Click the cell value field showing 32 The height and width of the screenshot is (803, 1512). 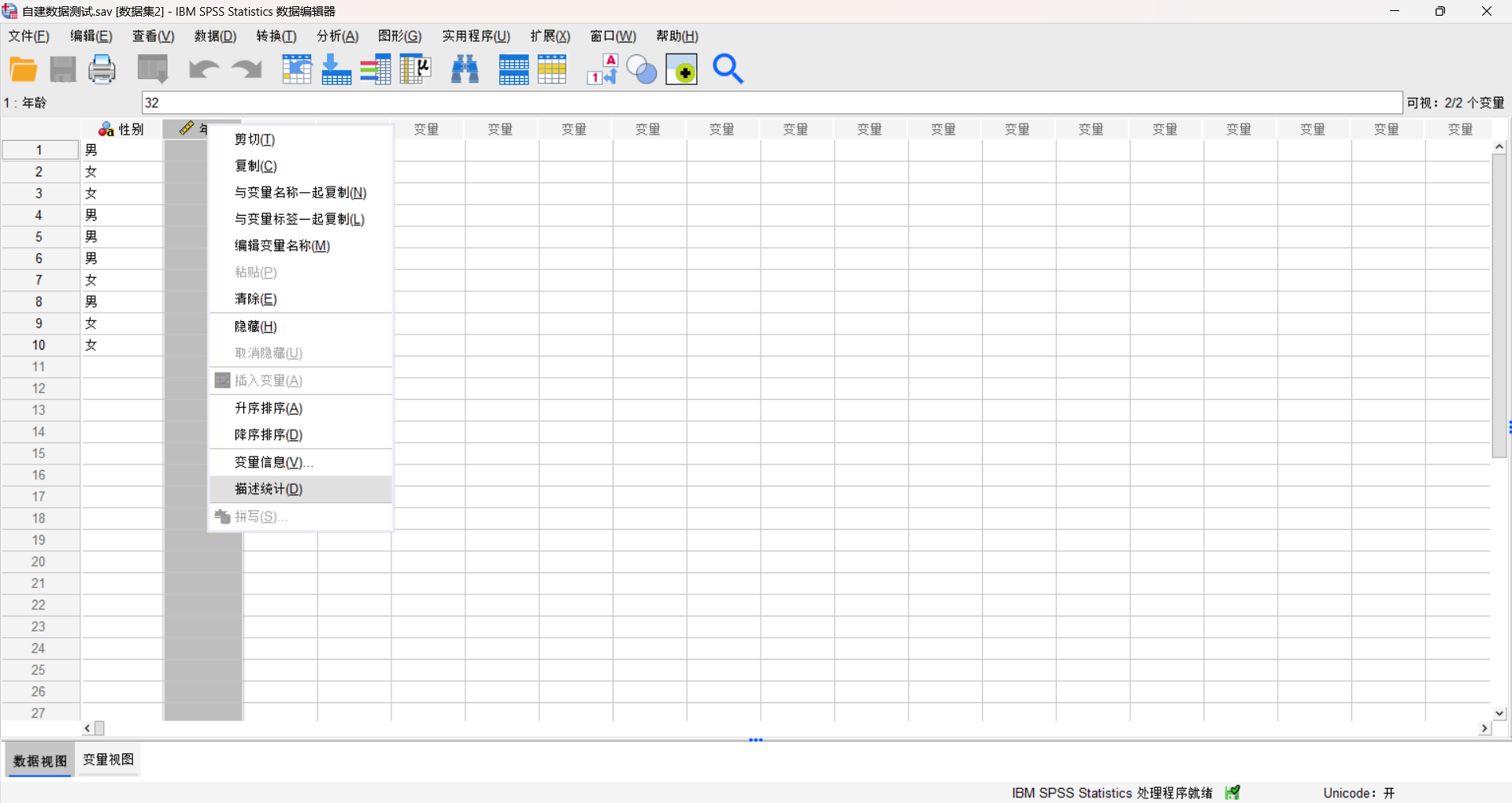(x=772, y=103)
